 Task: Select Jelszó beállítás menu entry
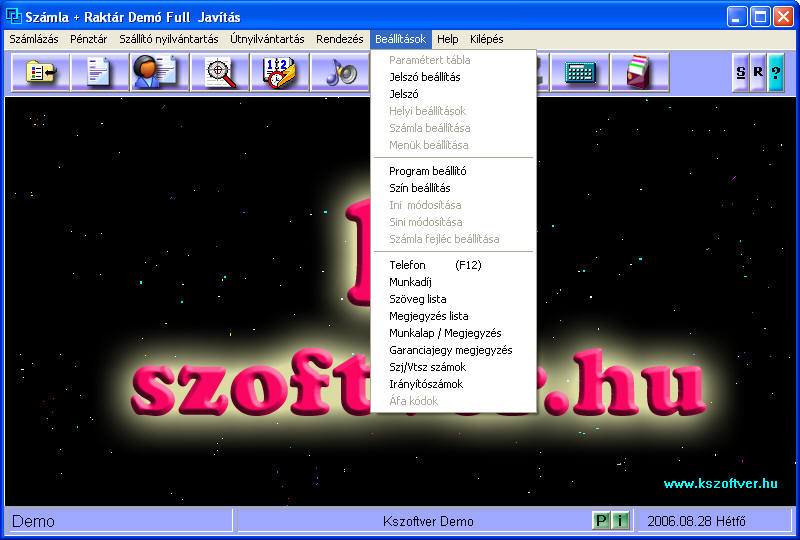[x=454, y=77]
